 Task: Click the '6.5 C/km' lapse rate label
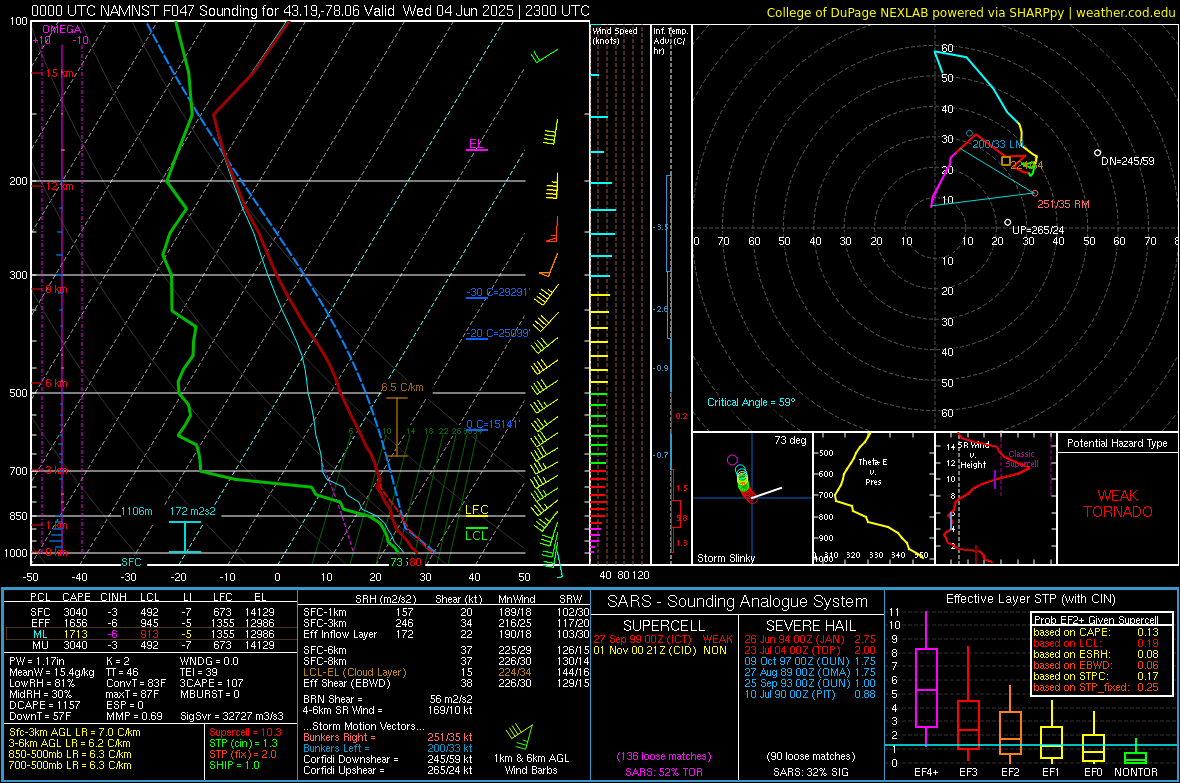[402, 387]
